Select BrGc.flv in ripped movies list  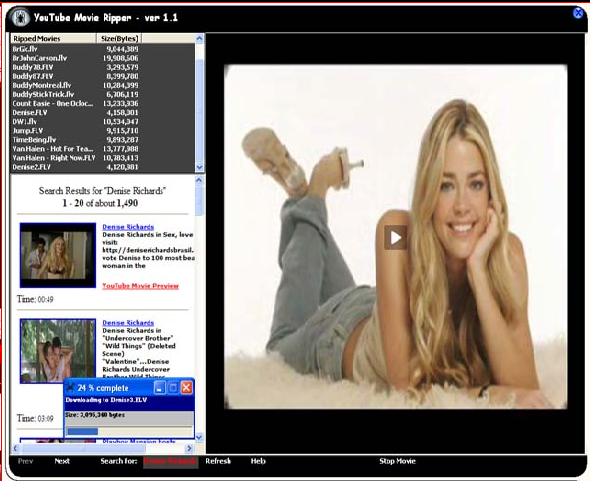[102, 49]
